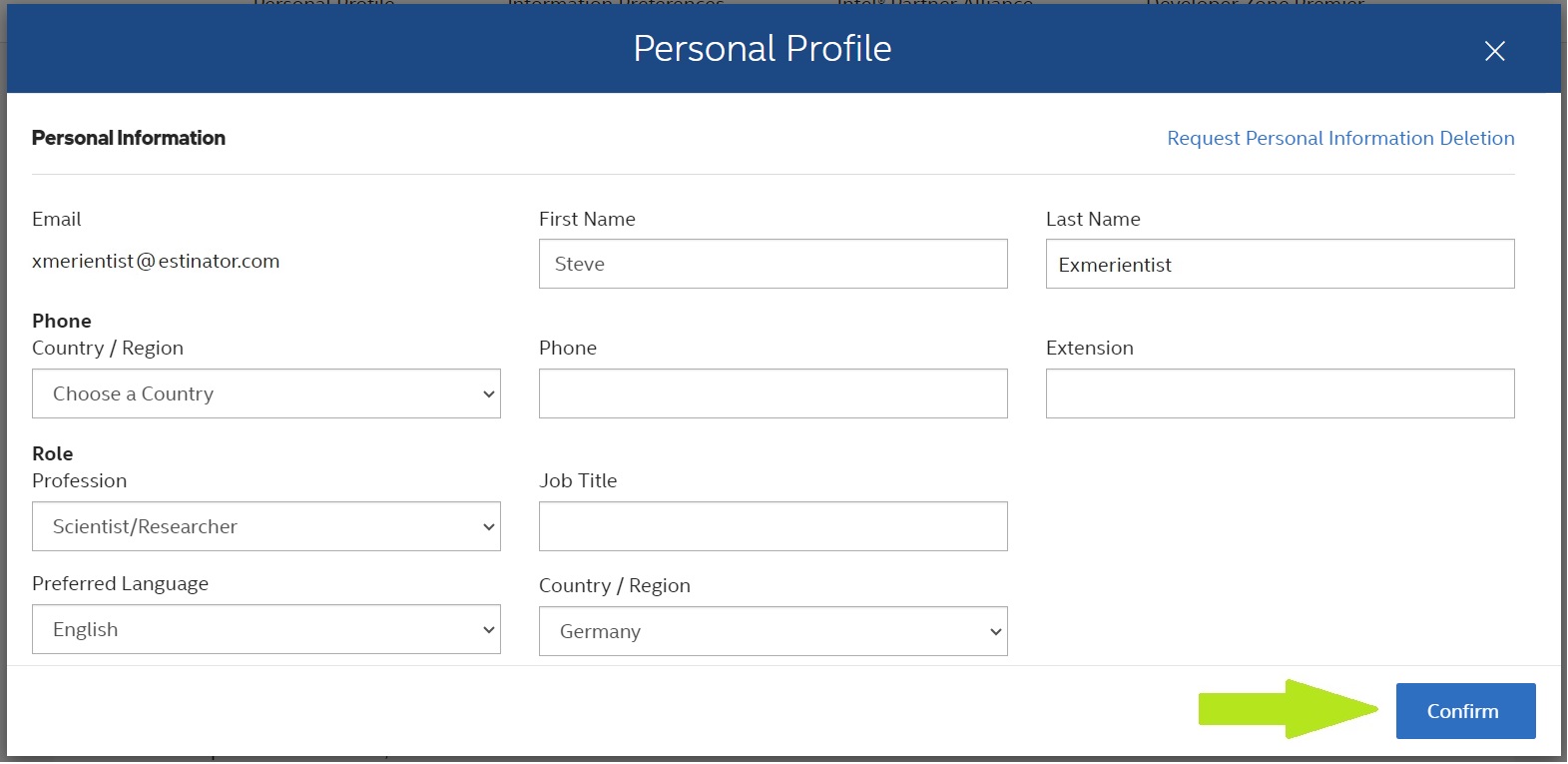Click the Job Title label text
Screen dimensions: 1568x764
578,480
